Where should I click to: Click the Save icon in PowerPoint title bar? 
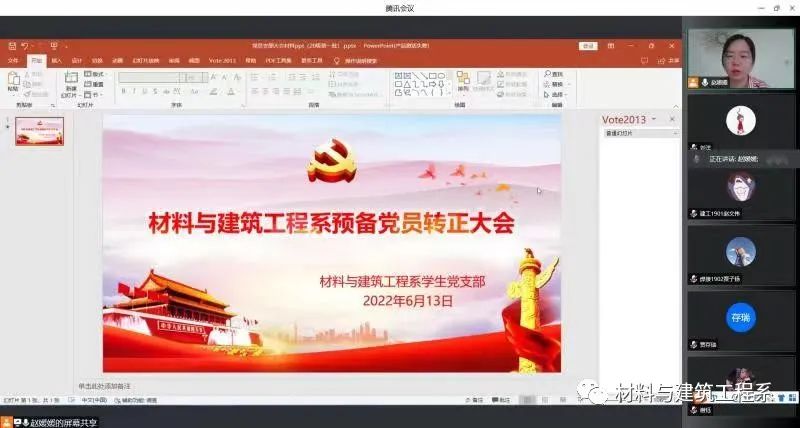coord(12,46)
